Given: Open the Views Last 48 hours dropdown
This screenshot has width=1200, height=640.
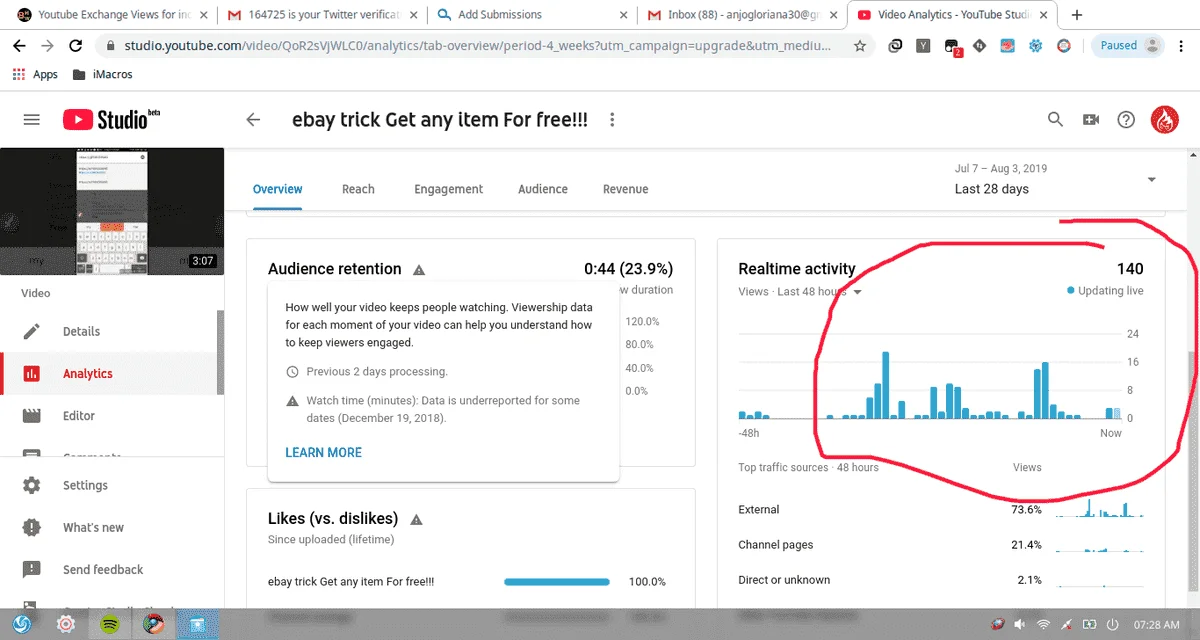Looking at the screenshot, I should point(801,291).
